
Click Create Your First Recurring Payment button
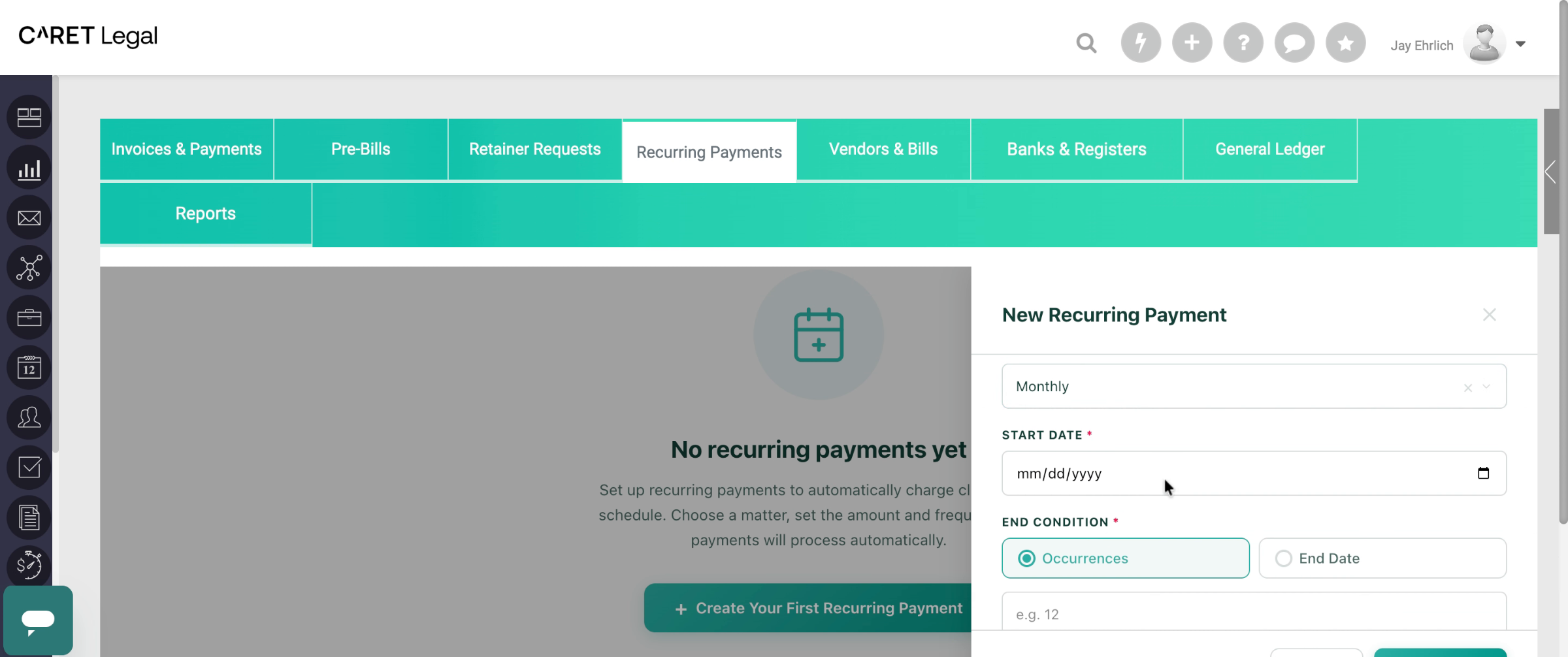(808, 608)
